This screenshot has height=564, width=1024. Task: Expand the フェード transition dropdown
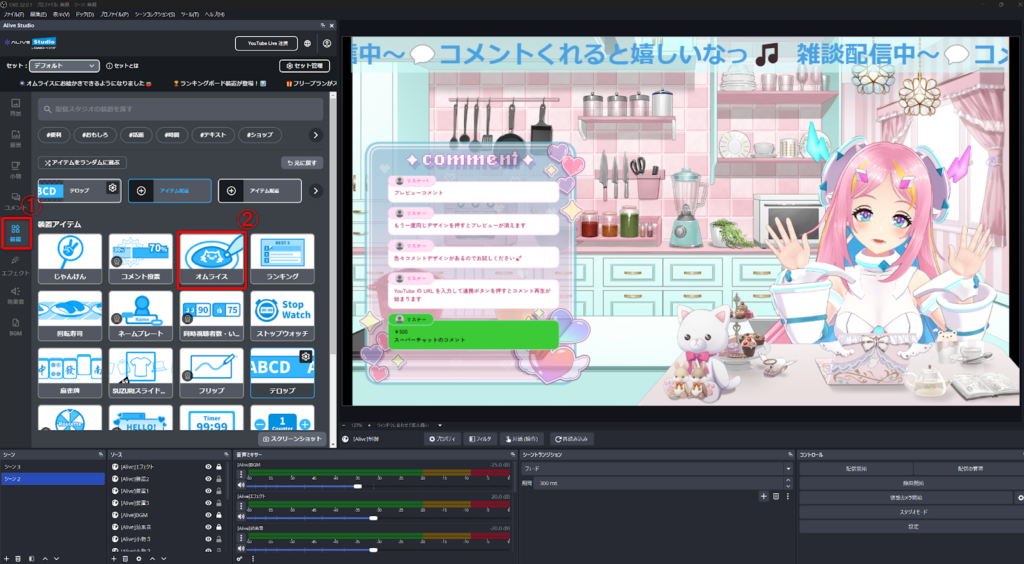(654, 468)
